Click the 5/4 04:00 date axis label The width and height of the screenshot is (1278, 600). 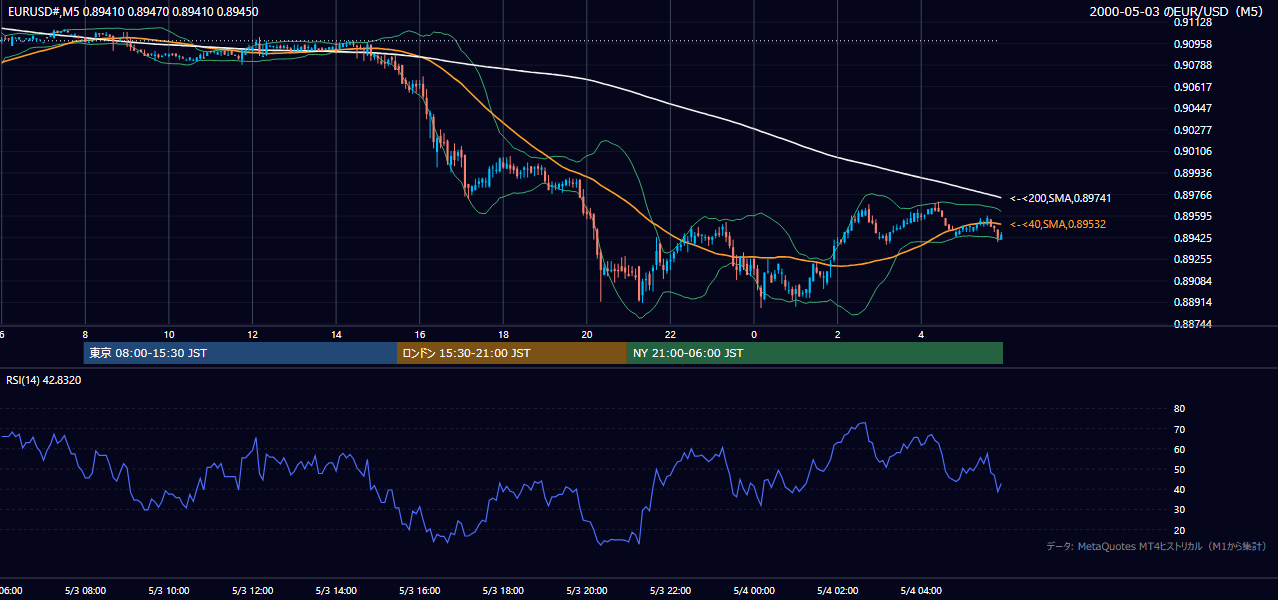921,591
